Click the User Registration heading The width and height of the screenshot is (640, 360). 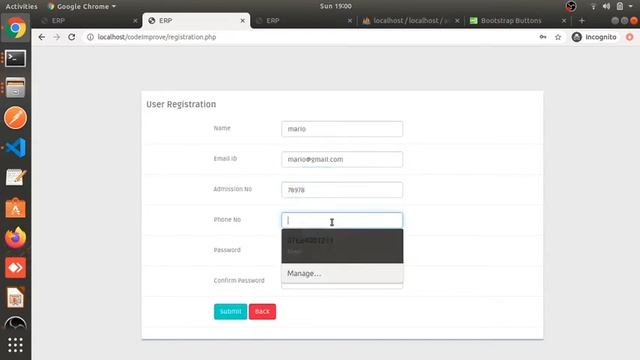pyautogui.click(x=181, y=104)
